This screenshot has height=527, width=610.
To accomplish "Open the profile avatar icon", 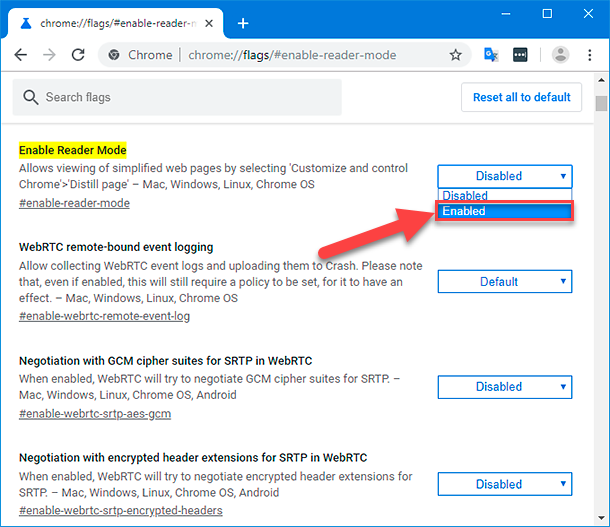I will 560,55.
